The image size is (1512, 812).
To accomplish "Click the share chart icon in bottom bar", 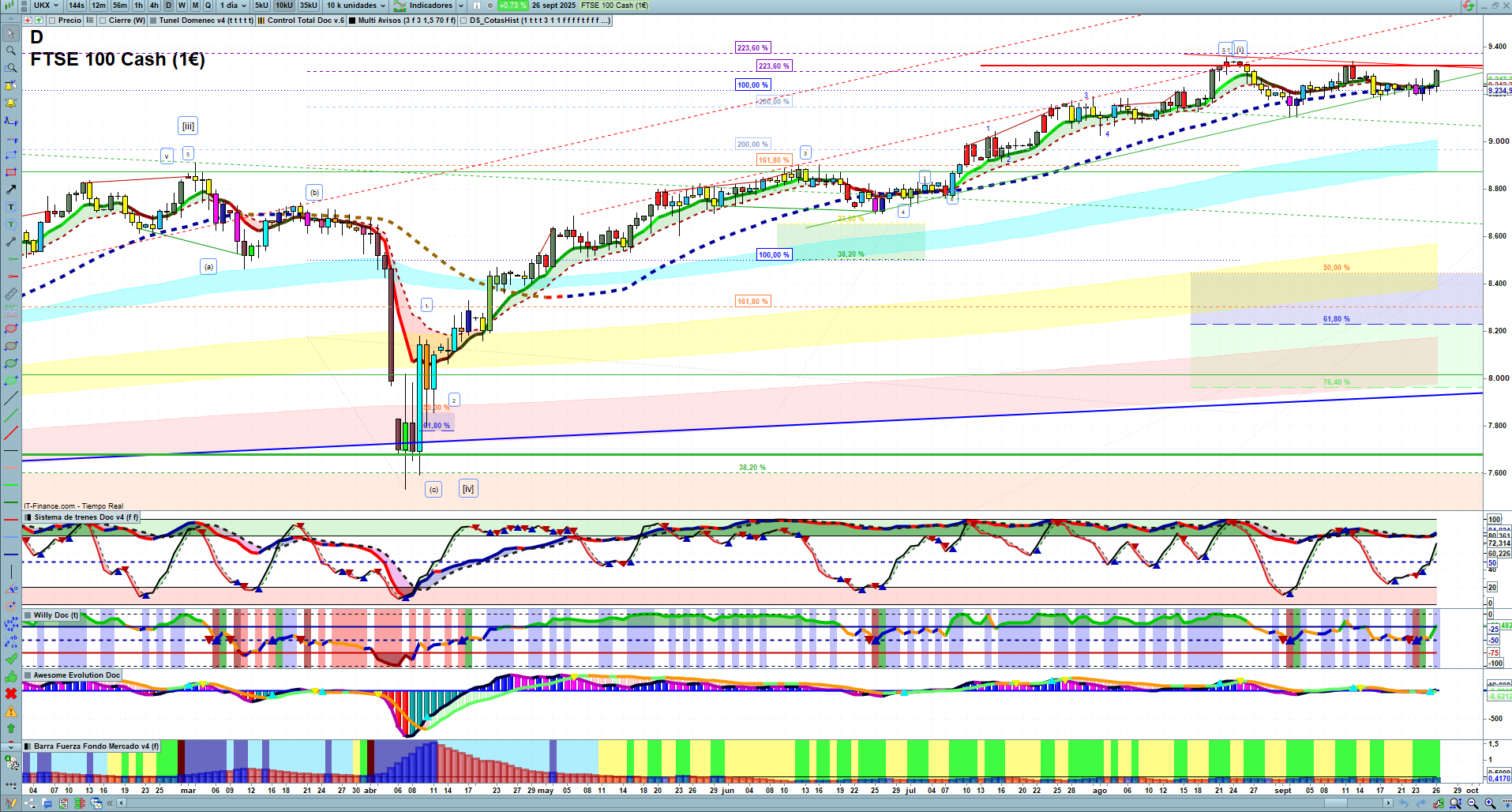I will [x=29, y=803].
